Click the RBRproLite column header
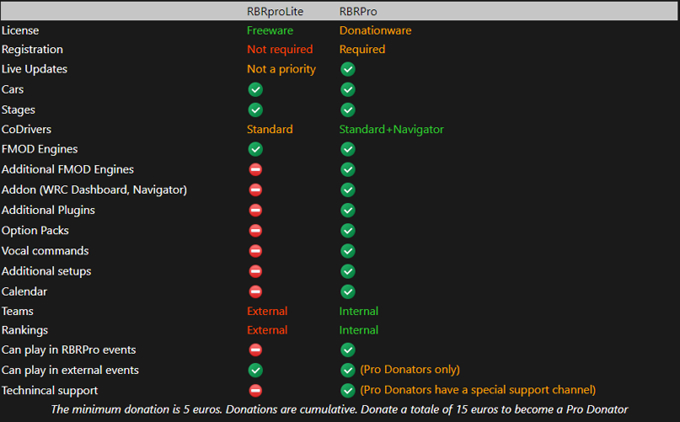Screen dimensions: 680x422 pyautogui.click(x=275, y=11)
